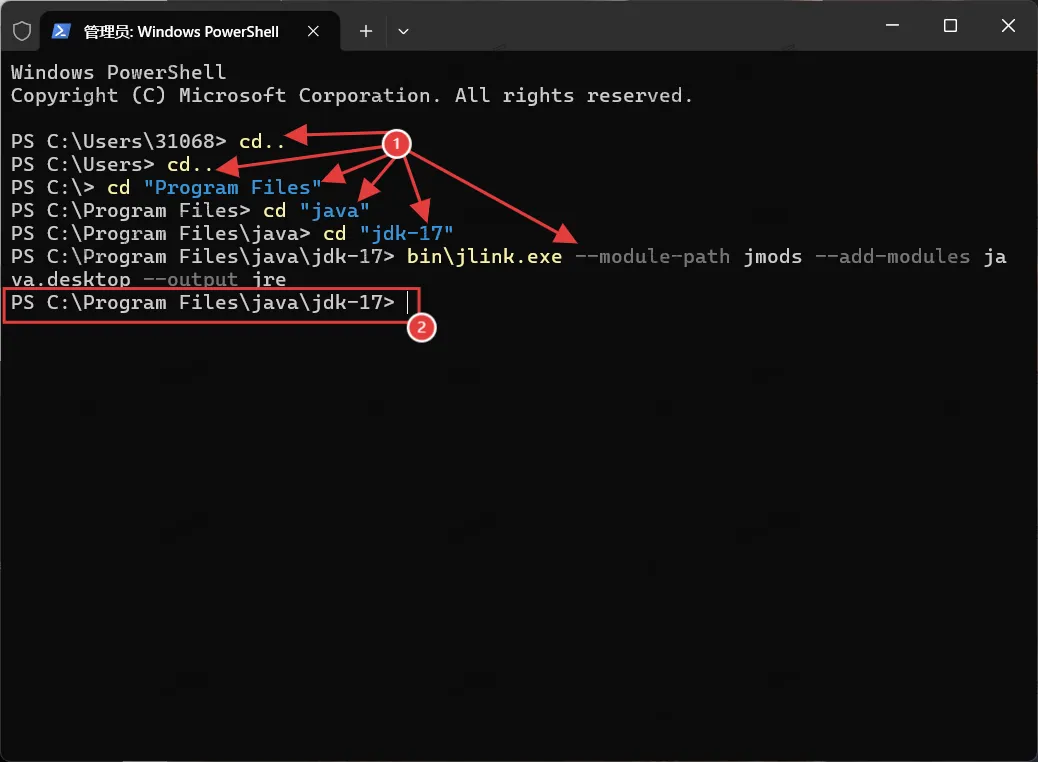1038x762 pixels.
Task: Click the --add-modules parameter
Action: click(x=892, y=256)
